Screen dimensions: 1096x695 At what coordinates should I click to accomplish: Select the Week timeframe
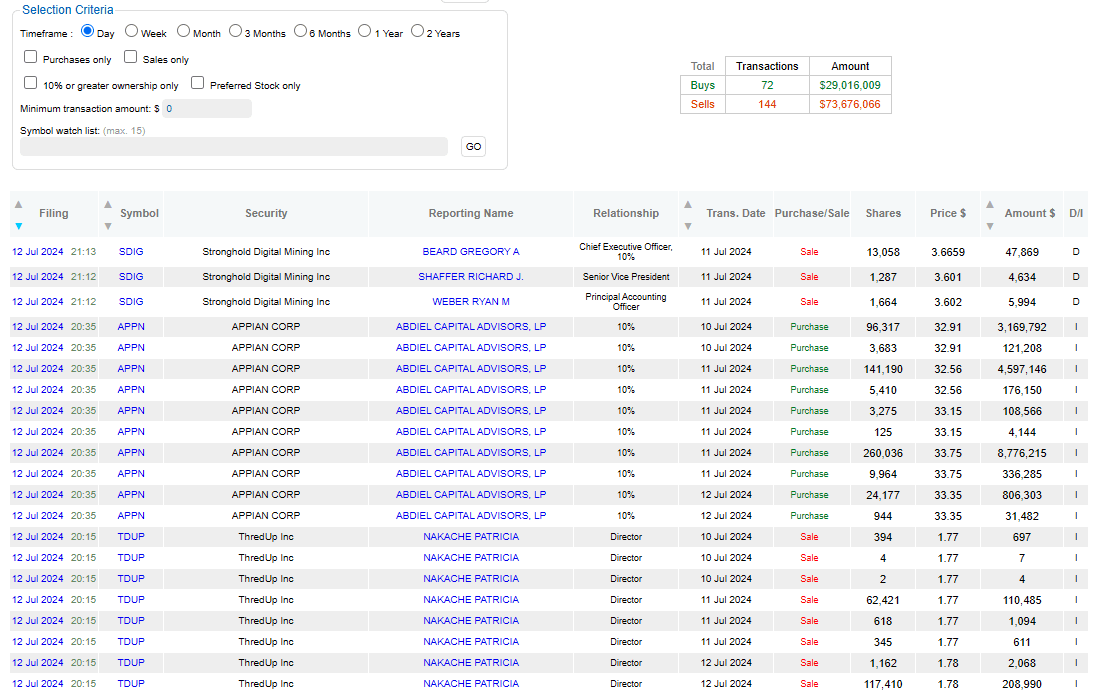pyautogui.click(x=131, y=31)
